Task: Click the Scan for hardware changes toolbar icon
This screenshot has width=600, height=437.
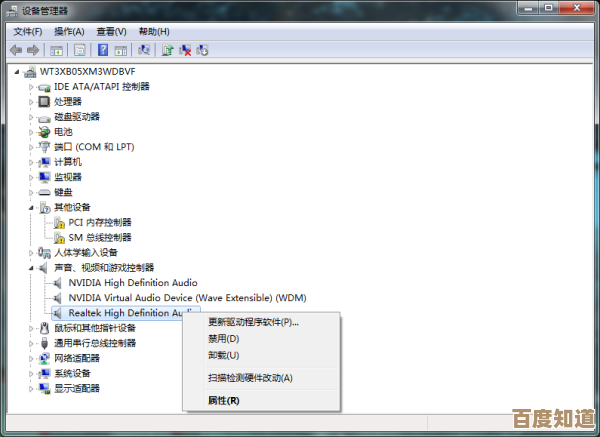Action: click(x=146, y=50)
